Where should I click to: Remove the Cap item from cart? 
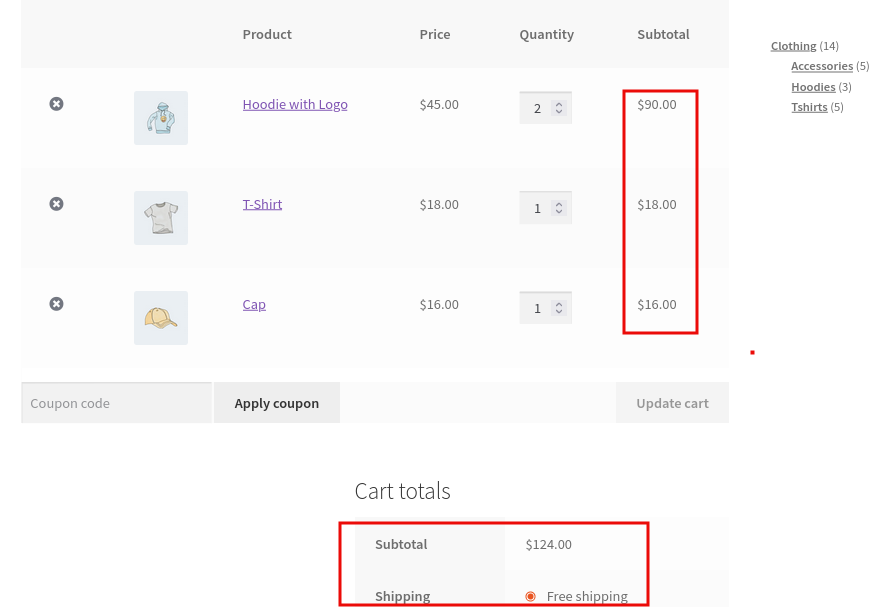[x=57, y=304]
